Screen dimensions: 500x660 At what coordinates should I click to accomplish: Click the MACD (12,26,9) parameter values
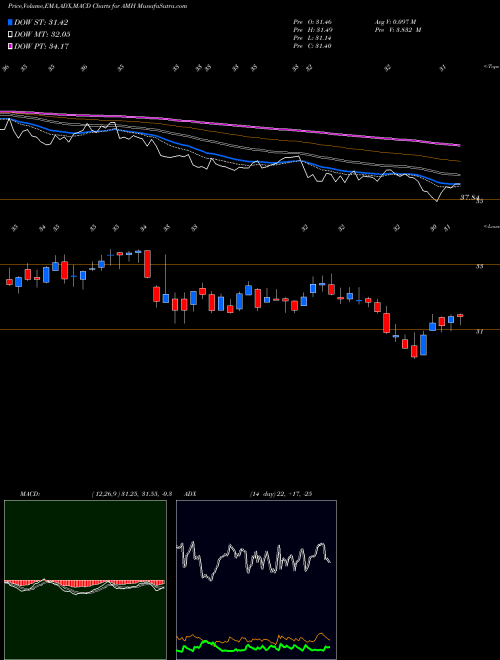pos(132,494)
